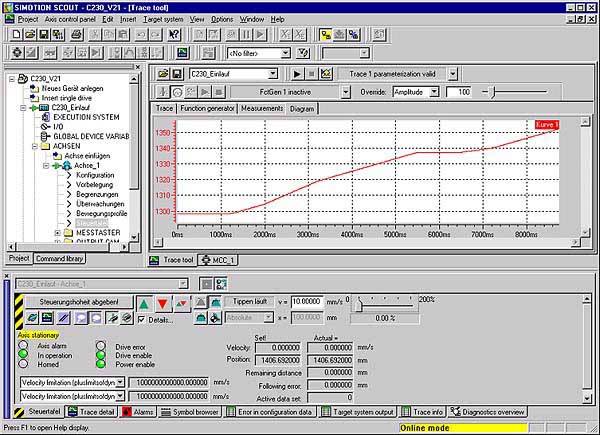This screenshot has height=435, width=600.
Task: Collapse the ACHSEN folder in tree
Action: pyautogui.click(x=34, y=146)
